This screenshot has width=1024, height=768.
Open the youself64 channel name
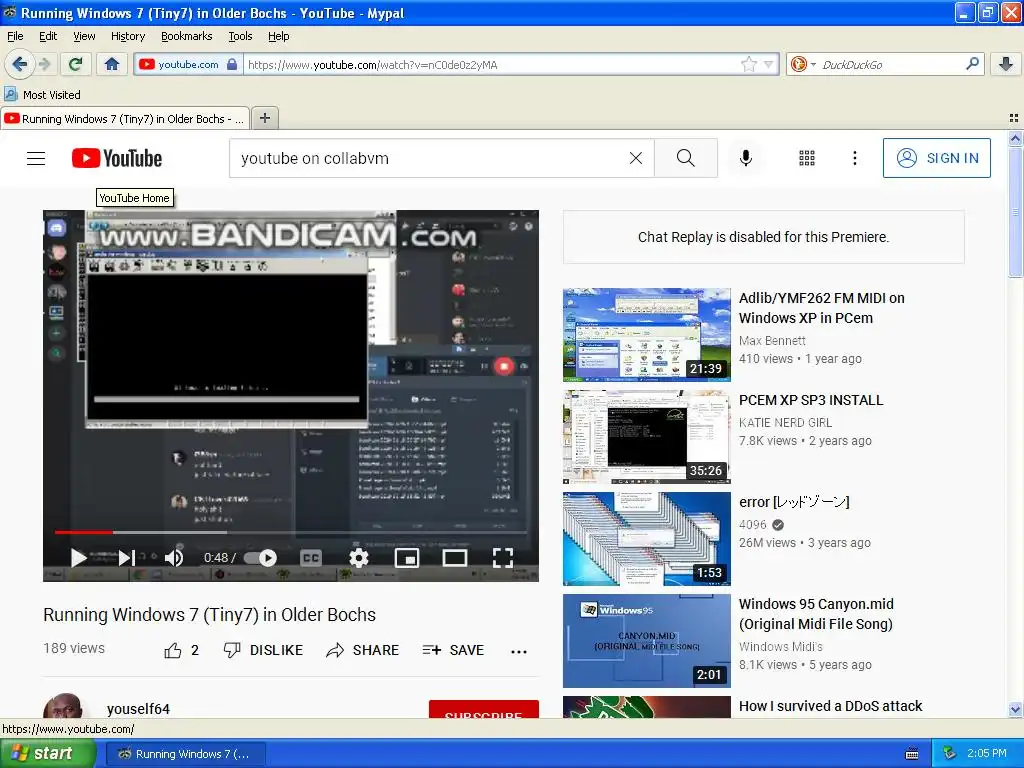138,709
